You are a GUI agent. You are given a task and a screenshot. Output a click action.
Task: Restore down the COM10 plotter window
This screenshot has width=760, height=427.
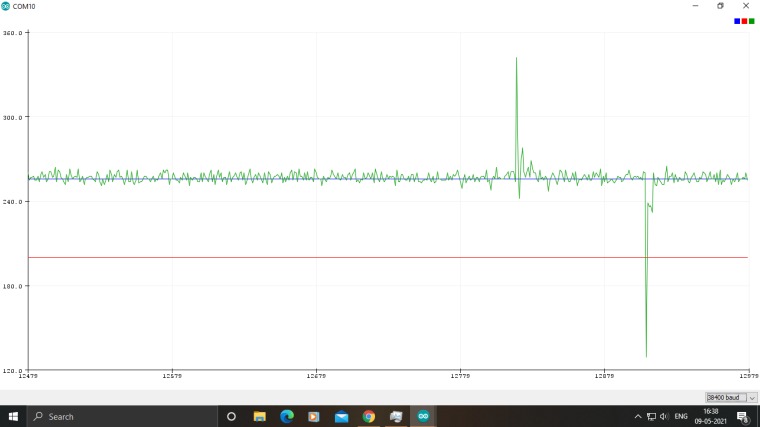(x=720, y=6)
